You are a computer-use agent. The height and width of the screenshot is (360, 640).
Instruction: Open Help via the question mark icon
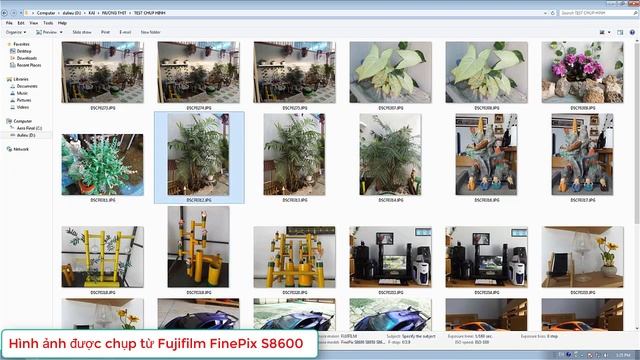coord(632,32)
